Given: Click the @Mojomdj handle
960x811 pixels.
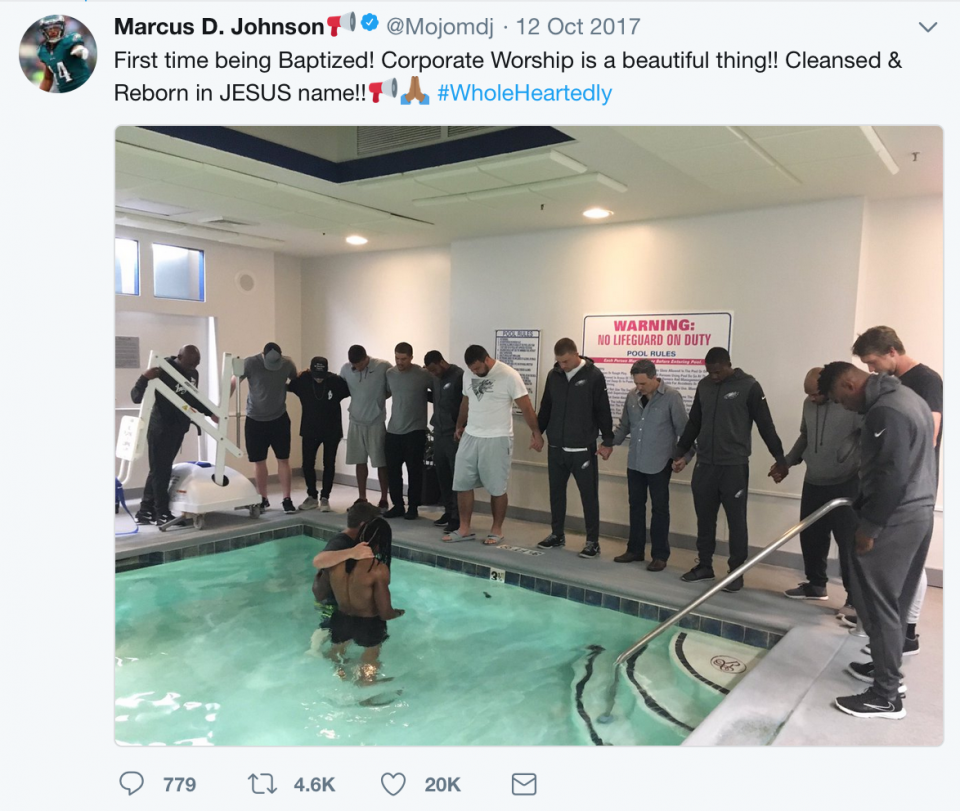Looking at the screenshot, I should click(440, 26).
